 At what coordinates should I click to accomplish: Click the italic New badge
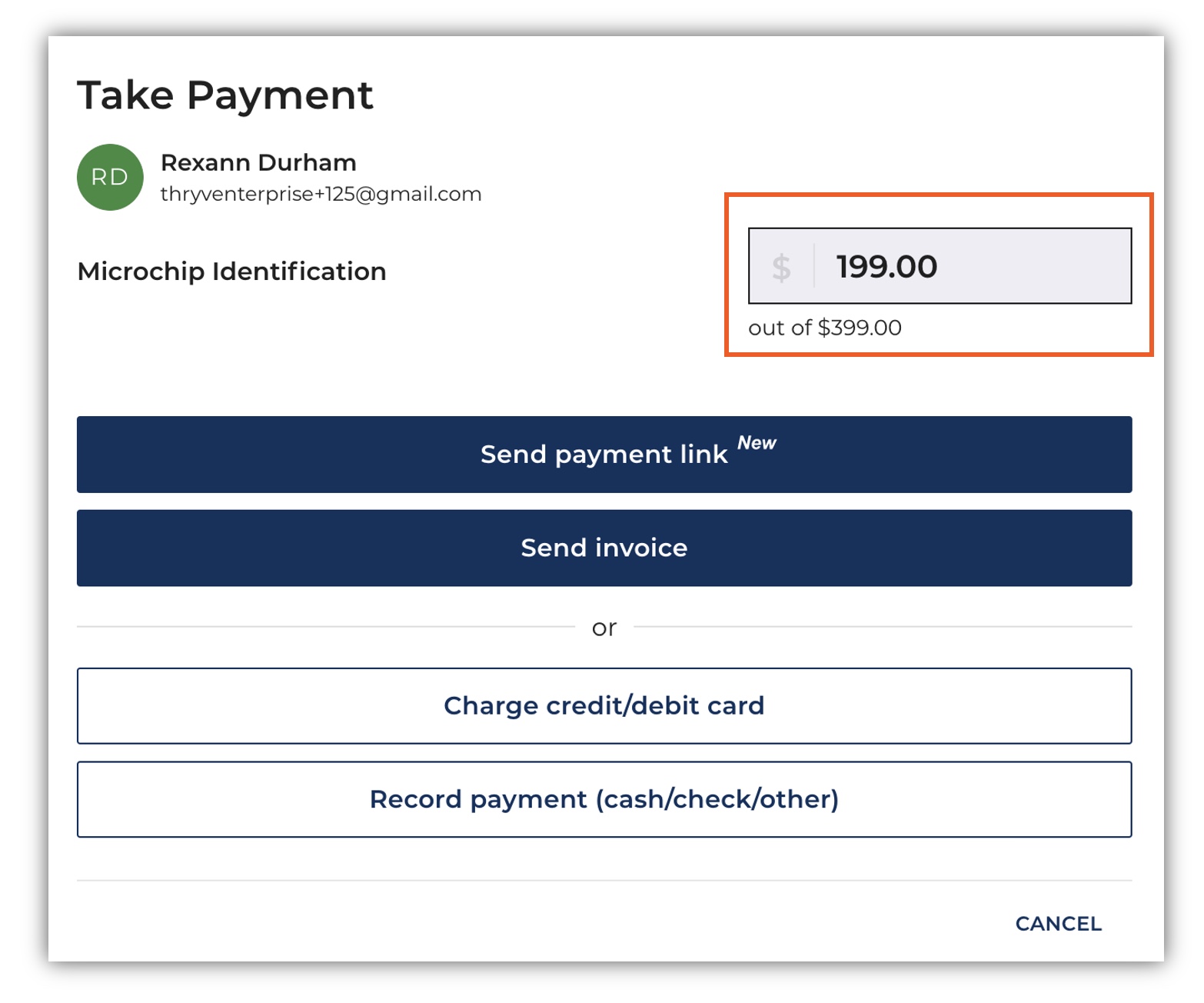click(x=757, y=443)
